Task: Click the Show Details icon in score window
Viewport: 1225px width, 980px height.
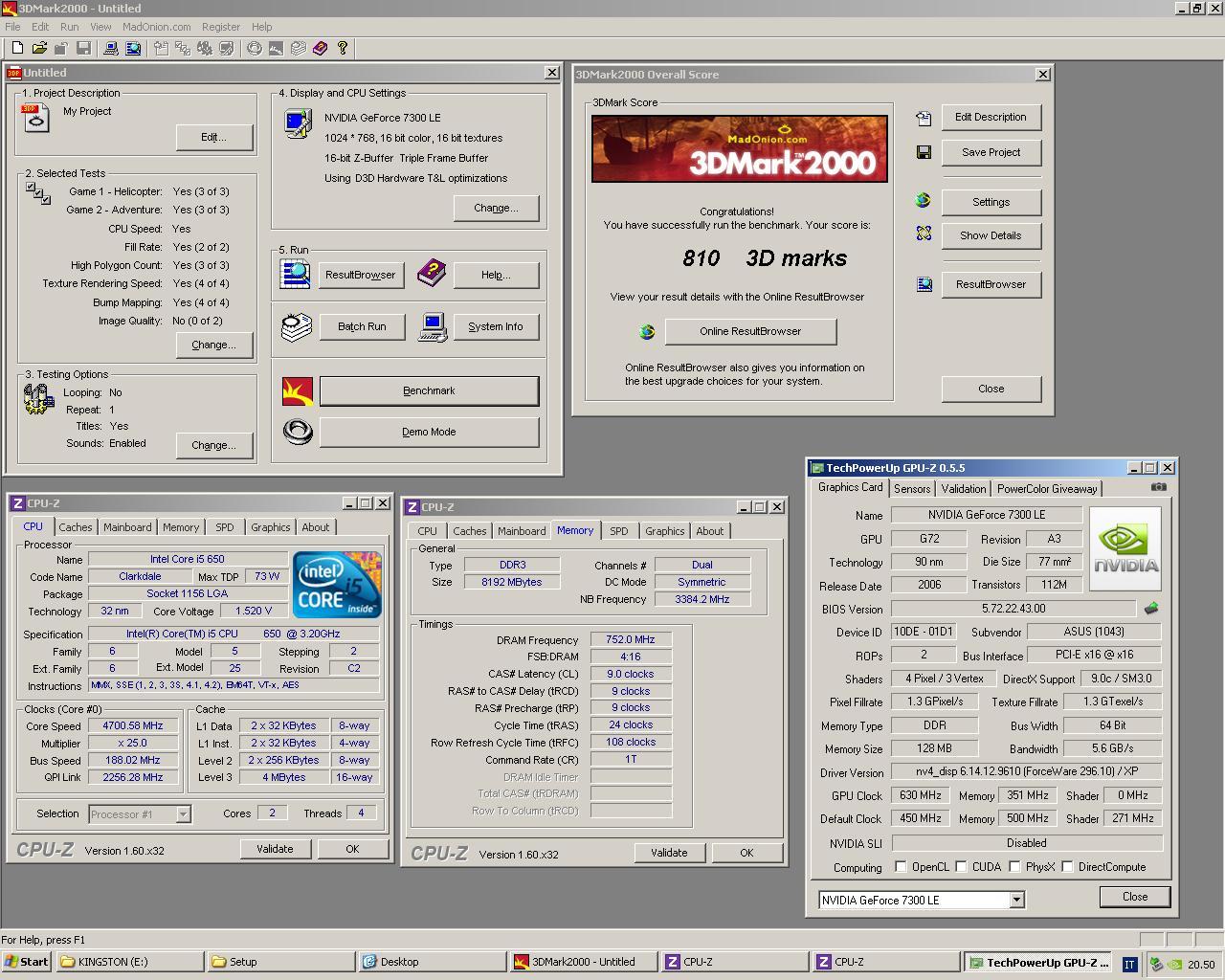Action: pos(924,234)
